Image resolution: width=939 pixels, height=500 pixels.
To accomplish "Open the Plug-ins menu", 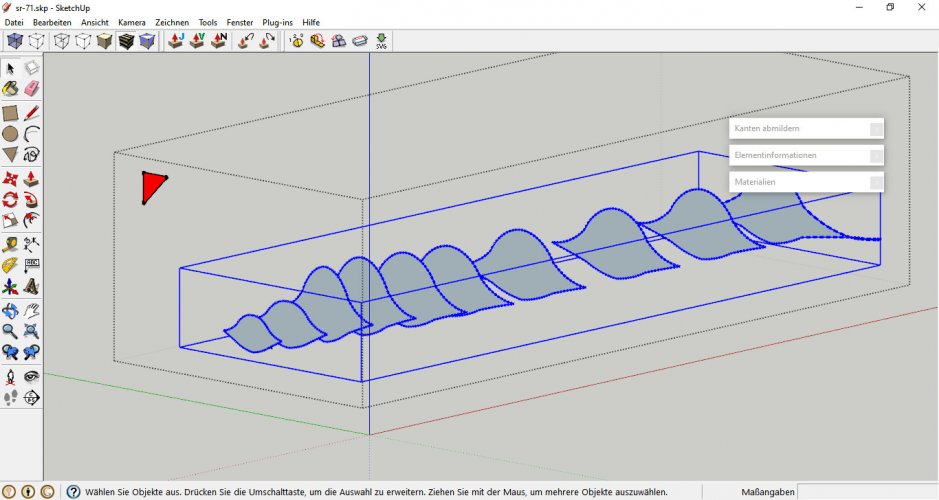I will pyautogui.click(x=277, y=22).
